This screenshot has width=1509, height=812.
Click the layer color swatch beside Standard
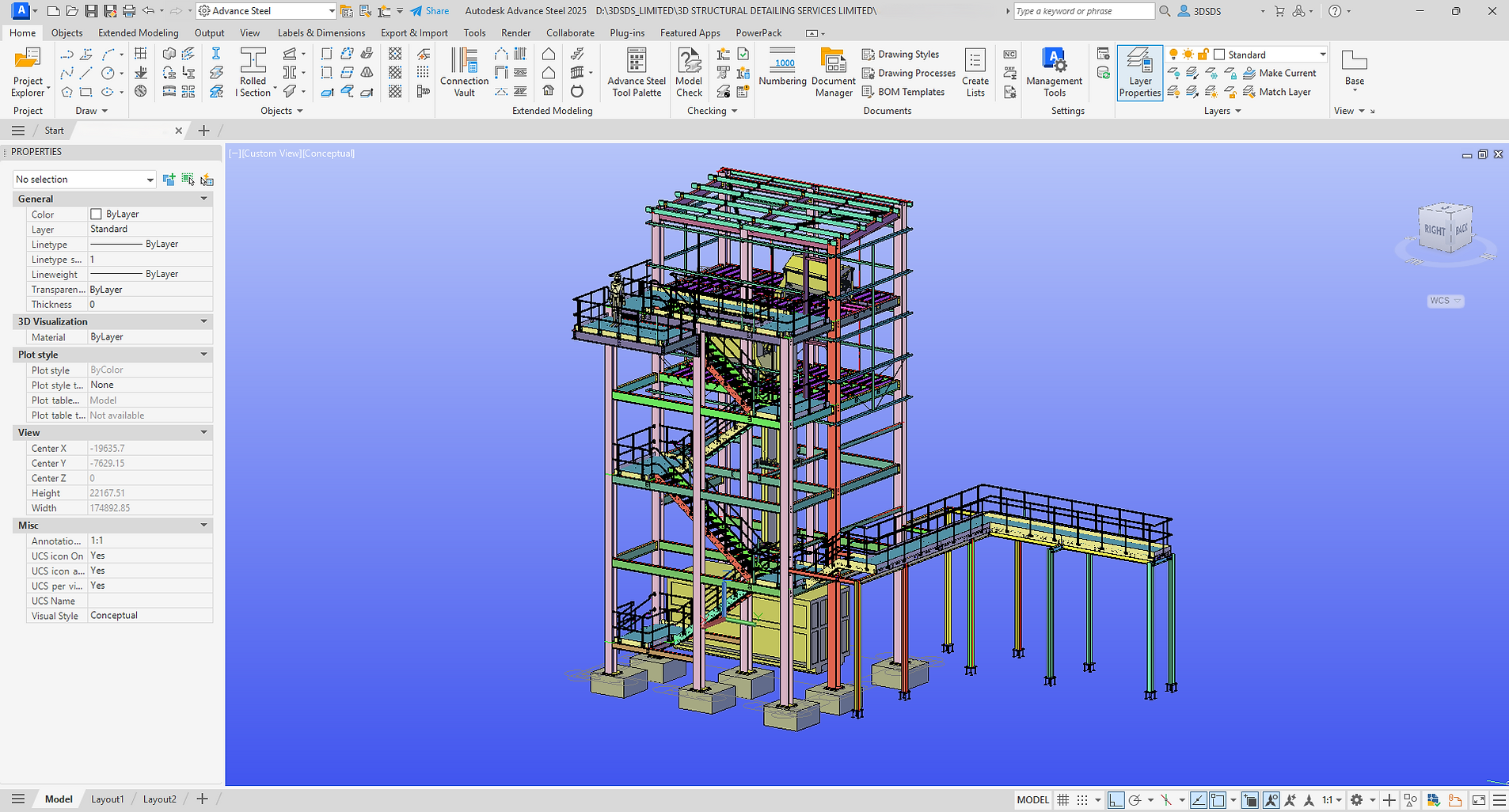1219,55
